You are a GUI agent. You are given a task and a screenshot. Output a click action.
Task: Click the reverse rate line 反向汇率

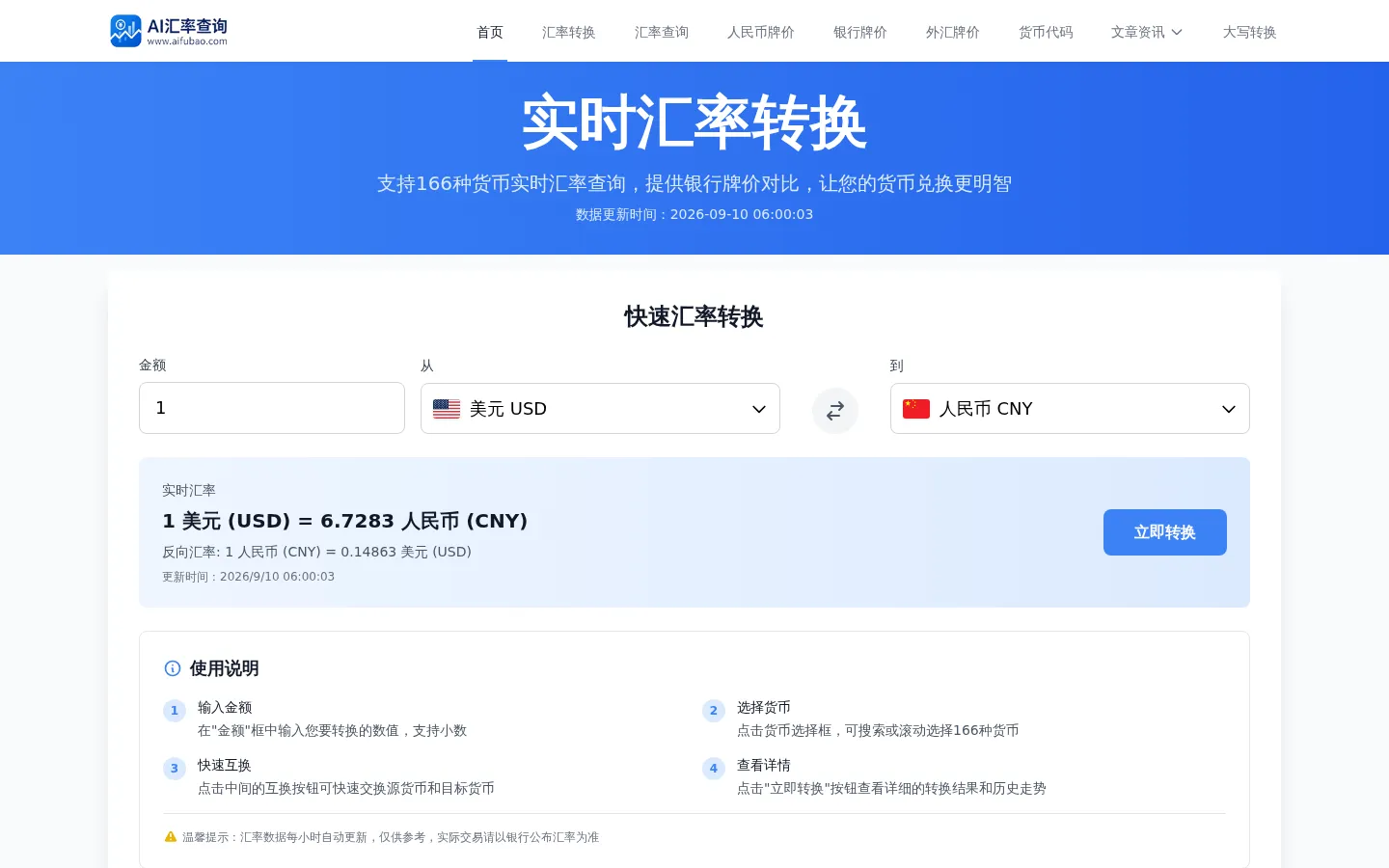(x=316, y=552)
